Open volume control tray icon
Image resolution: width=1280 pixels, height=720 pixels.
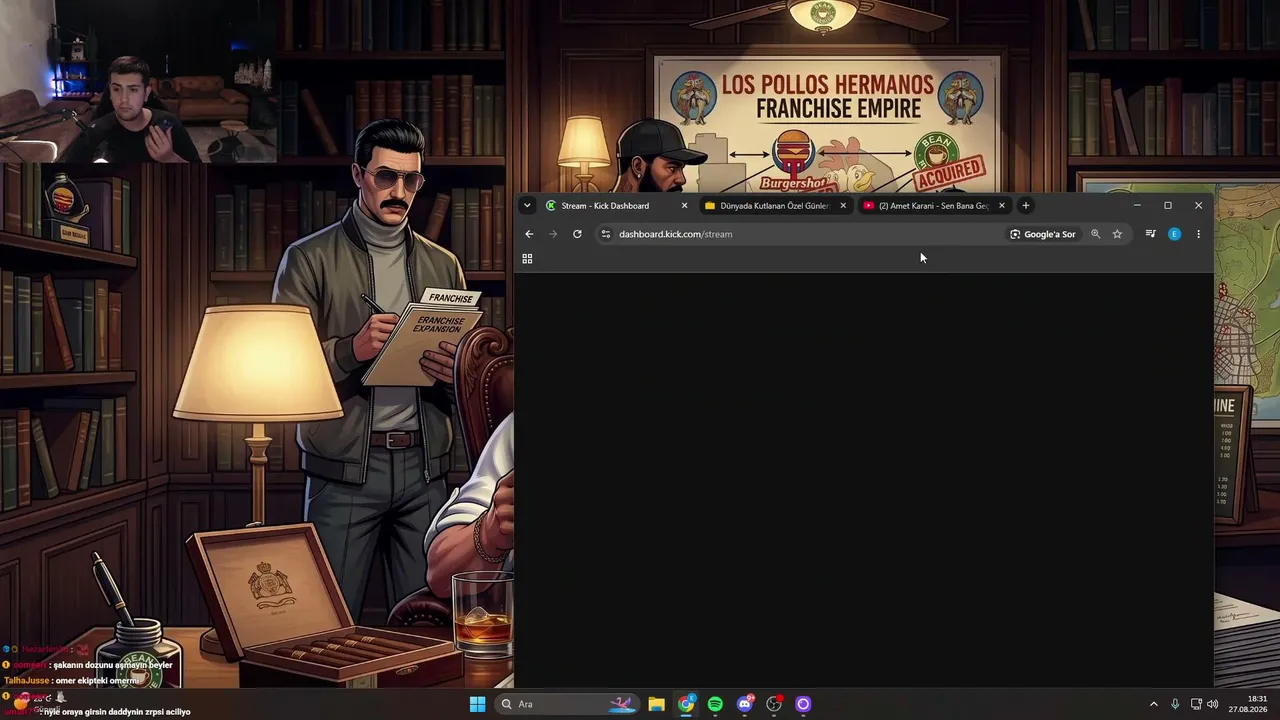(1213, 704)
